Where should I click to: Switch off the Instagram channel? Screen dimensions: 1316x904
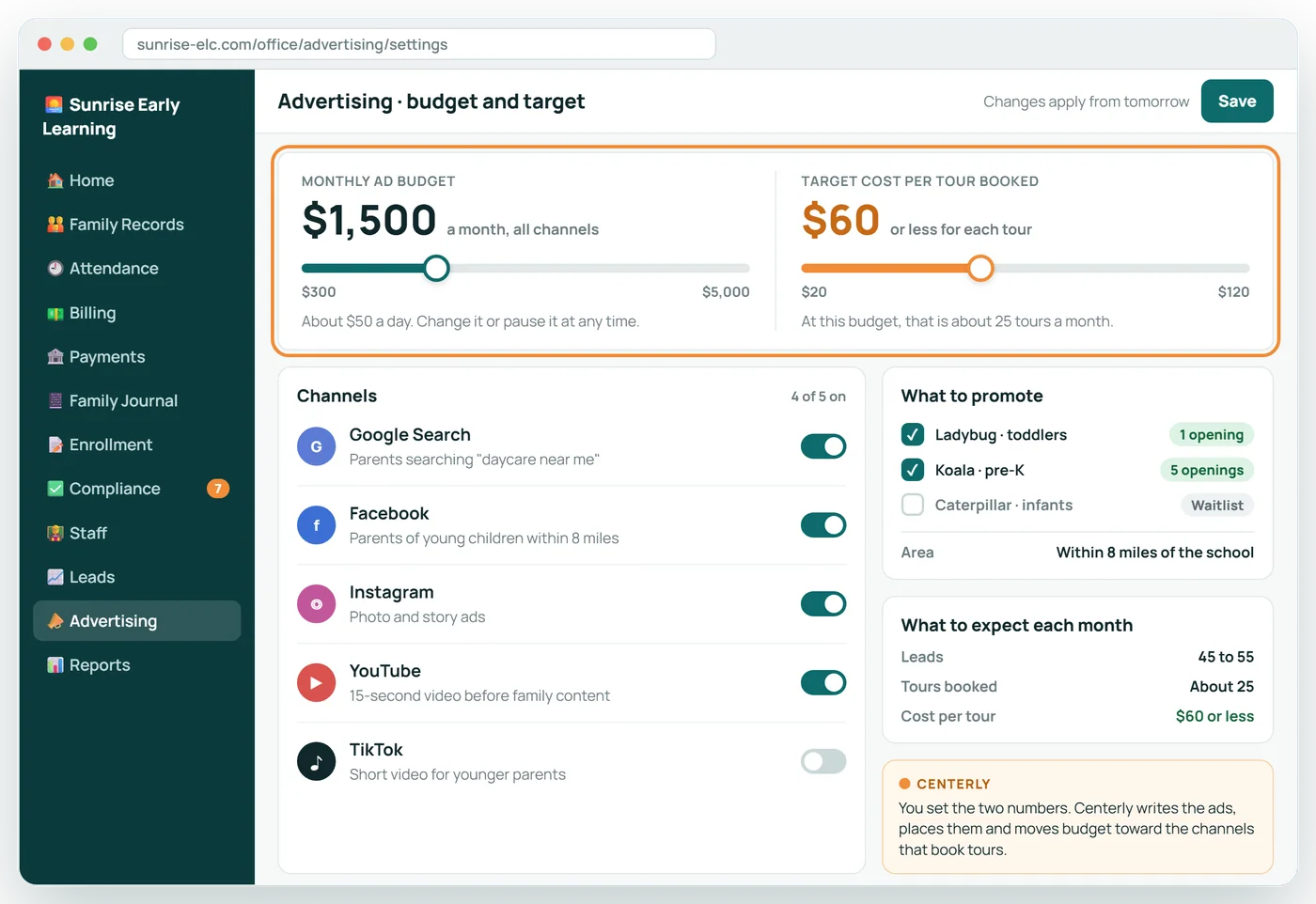tap(823, 604)
